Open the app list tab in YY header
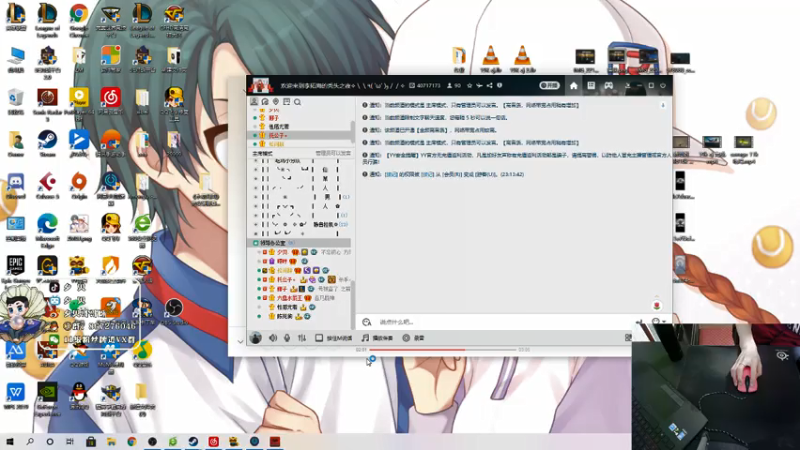This screenshot has width=800, height=450. coord(591,86)
